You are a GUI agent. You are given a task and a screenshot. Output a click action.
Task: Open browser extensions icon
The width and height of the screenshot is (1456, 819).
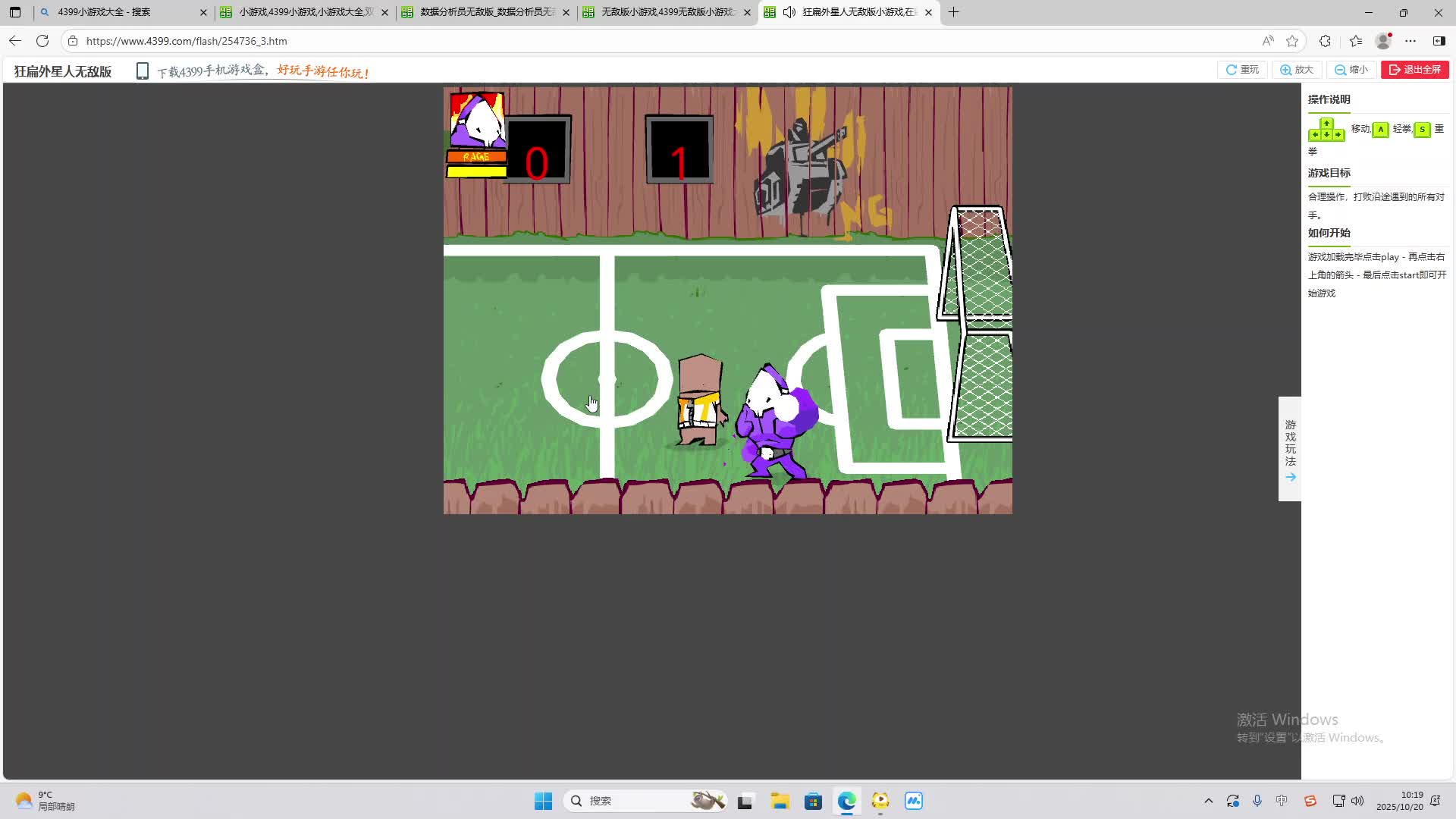click(x=1325, y=41)
